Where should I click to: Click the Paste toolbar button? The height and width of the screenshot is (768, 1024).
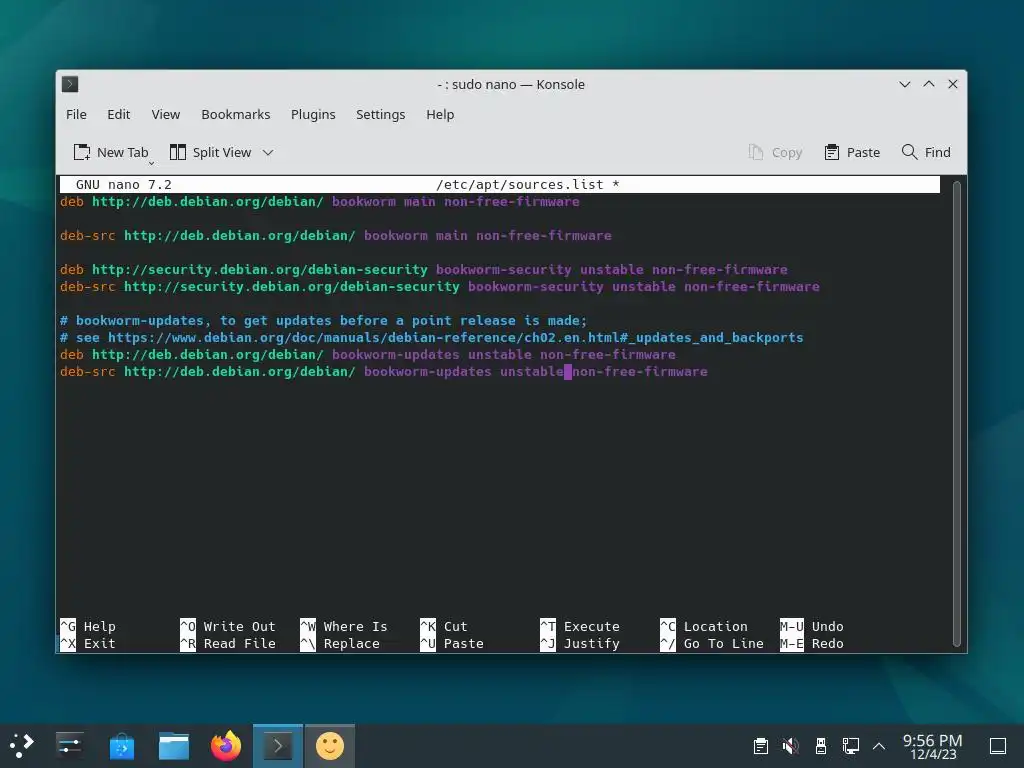852,152
